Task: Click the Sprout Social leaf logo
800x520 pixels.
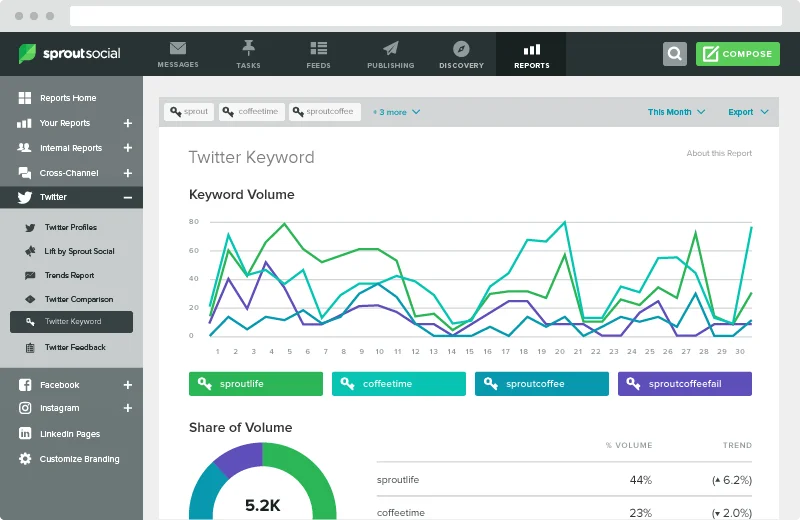Action: [x=28, y=54]
